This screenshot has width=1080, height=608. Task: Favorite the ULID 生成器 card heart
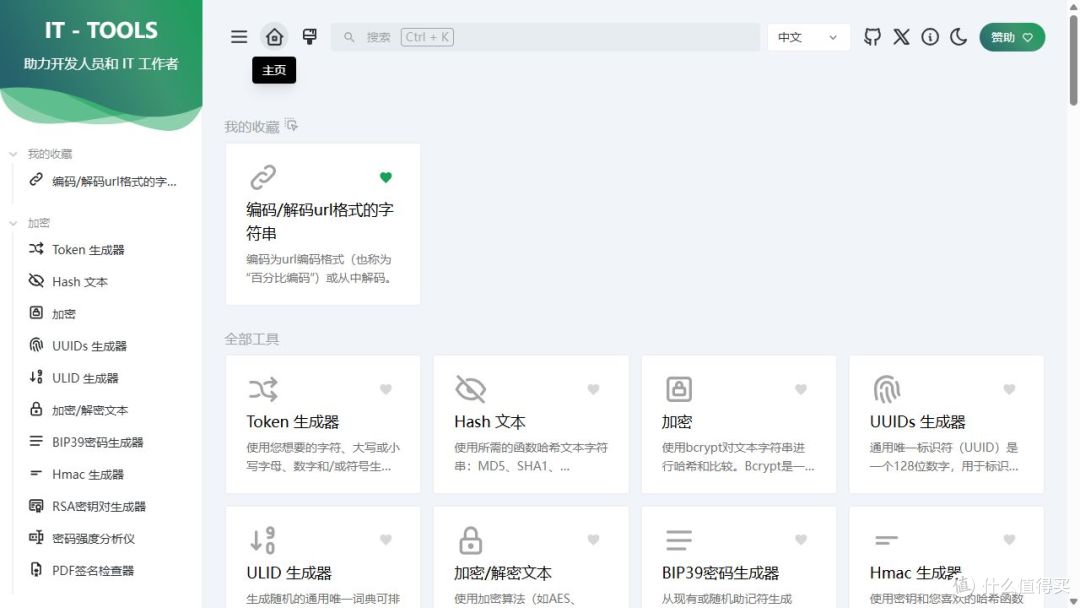pyautogui.click(x=386, y=540)
